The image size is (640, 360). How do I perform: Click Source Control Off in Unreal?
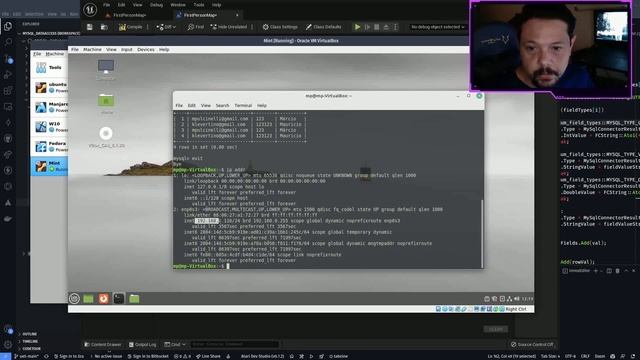532,344
